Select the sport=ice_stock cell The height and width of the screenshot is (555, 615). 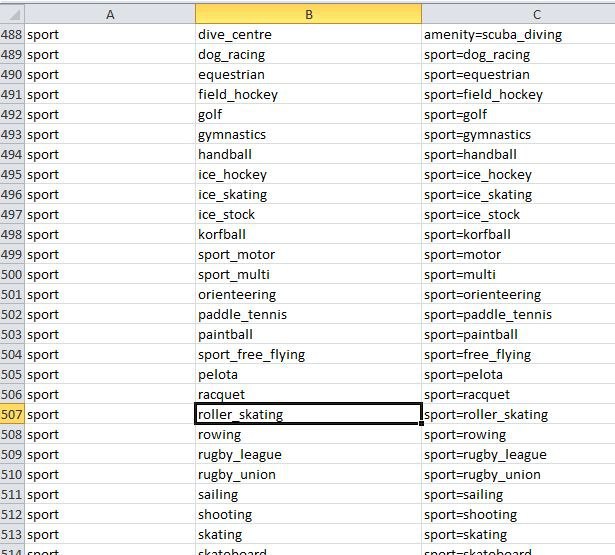(519, 214)
